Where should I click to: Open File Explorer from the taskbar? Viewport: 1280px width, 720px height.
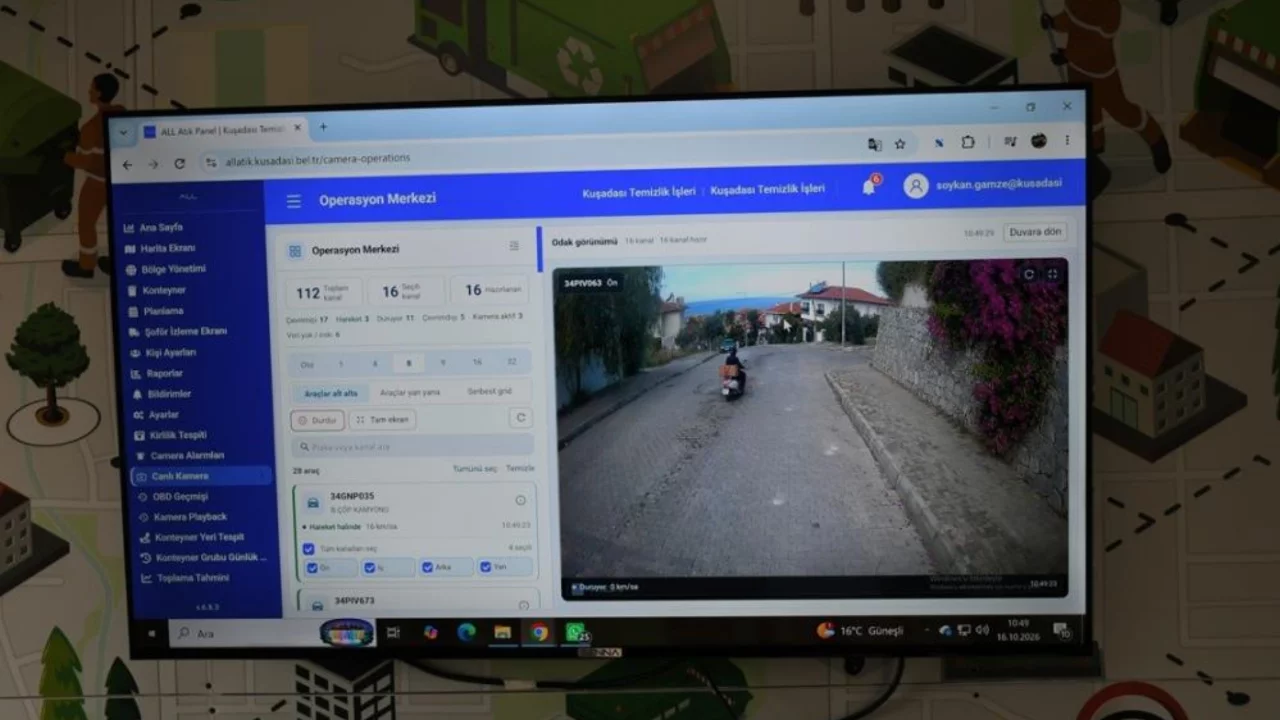(x=502, y=632)
